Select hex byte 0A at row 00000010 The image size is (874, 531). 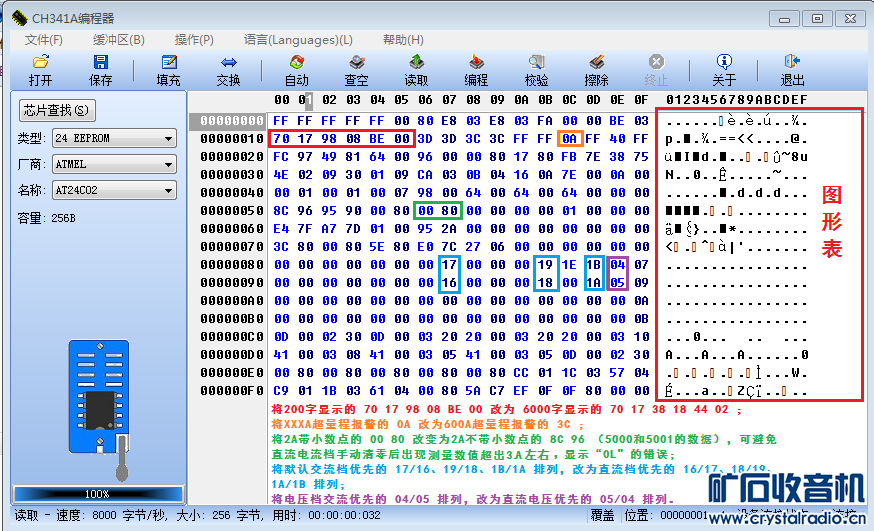coord(570,139)
